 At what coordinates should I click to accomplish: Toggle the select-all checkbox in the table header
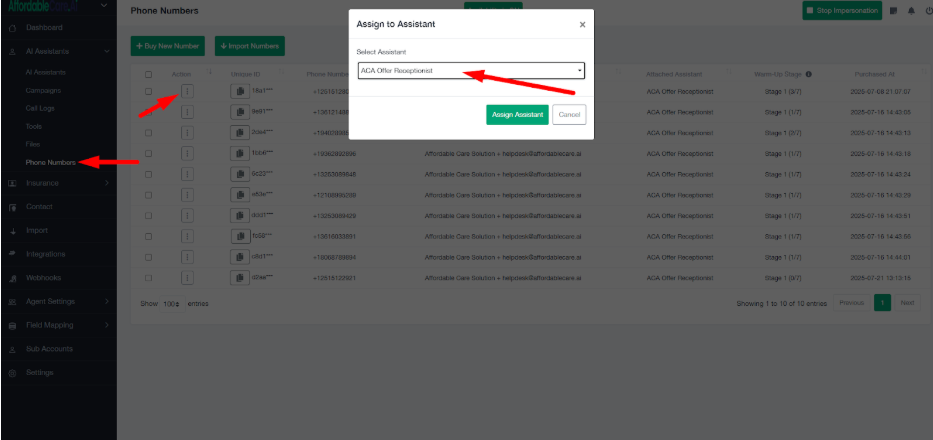(x=149, y=74)
